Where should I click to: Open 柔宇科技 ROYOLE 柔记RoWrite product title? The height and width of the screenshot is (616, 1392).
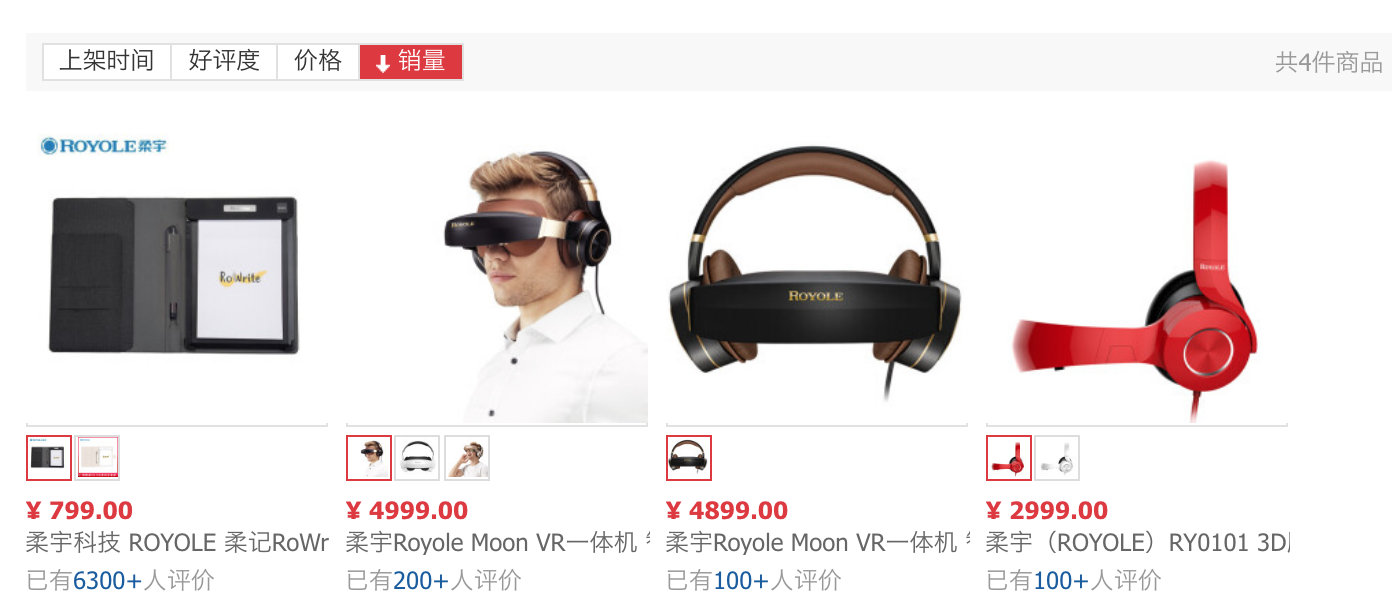tap(177, 543)
